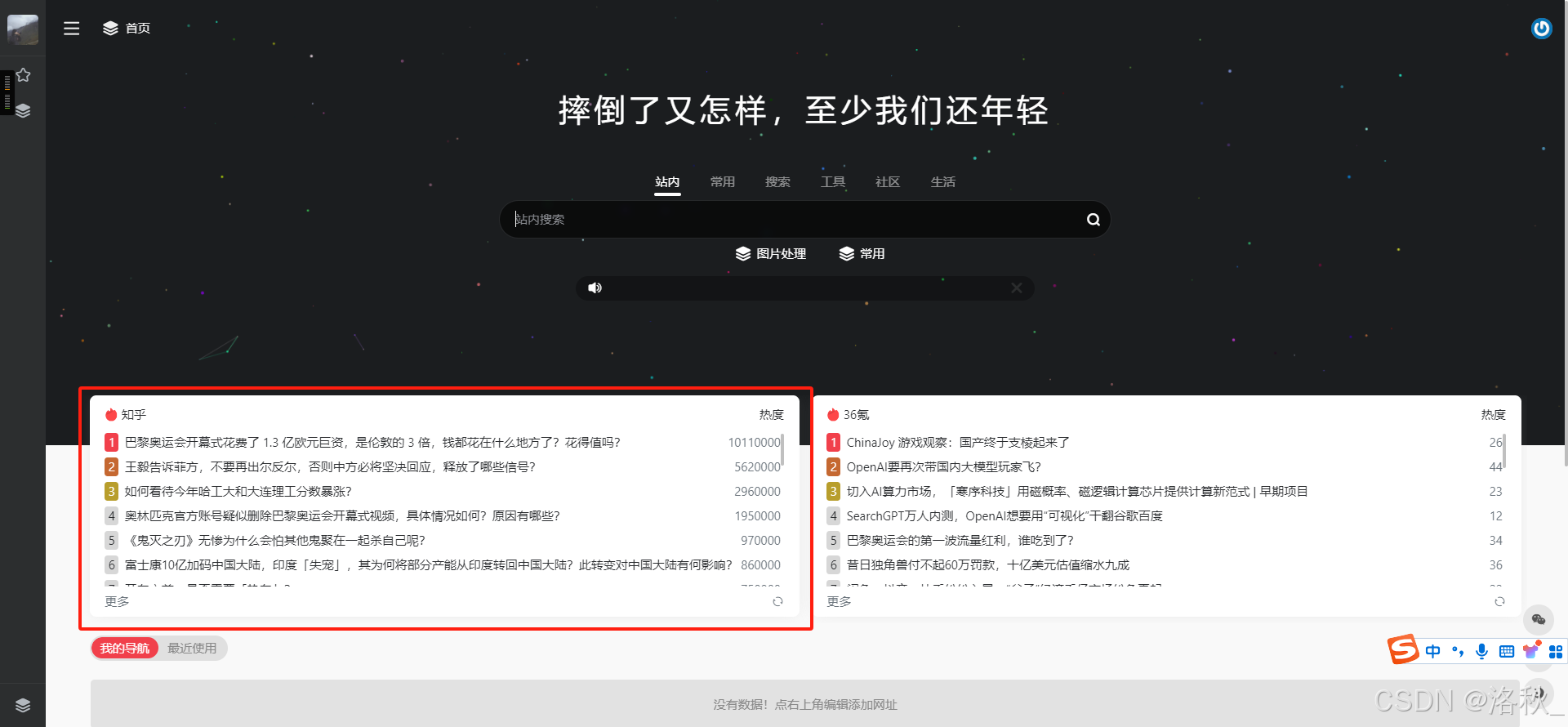Click the blue power icon top right
This screenshot has height=727, width=1568.
pyautogui.click(x=1541, y=29)
